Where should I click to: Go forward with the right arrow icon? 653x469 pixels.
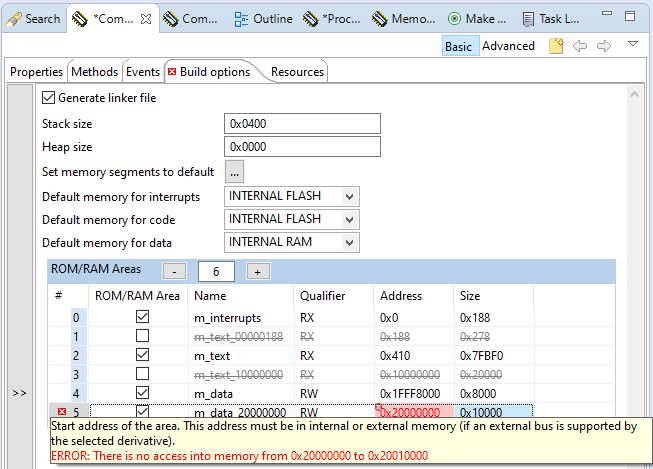604,46
